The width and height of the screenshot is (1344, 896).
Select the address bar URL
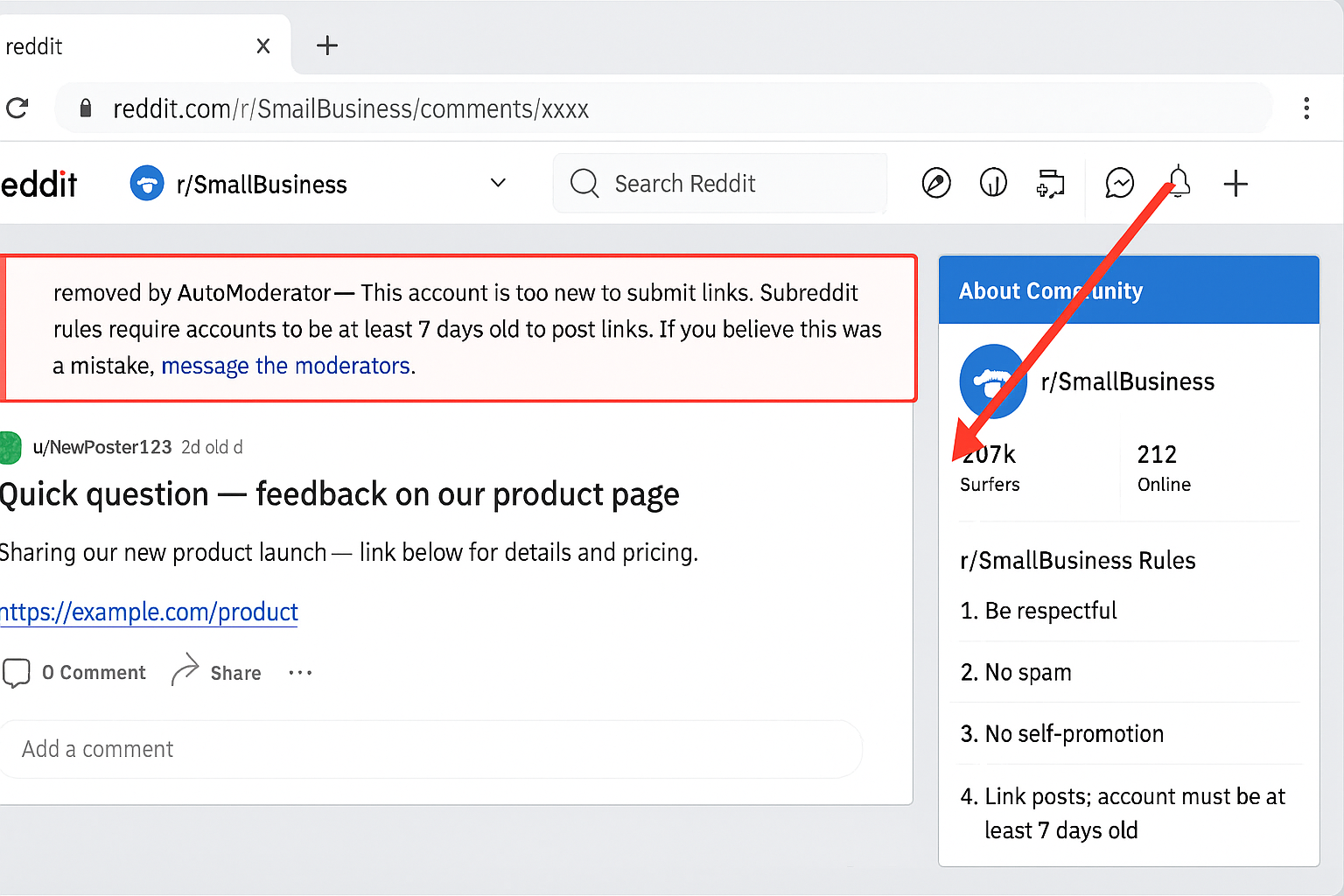[350, 108]
